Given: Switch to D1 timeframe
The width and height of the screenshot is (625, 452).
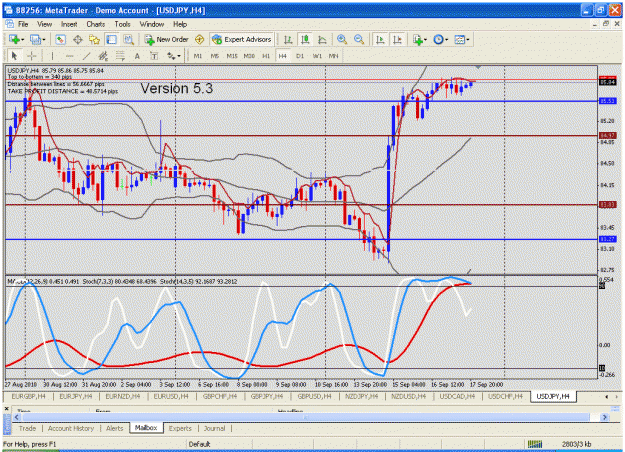Looking at the screenshot, I should coord(300,56).
